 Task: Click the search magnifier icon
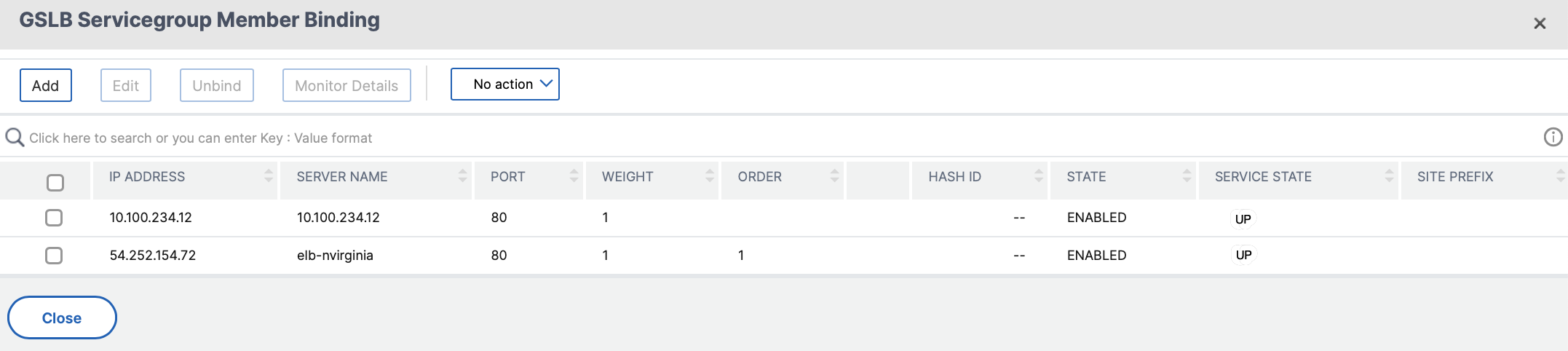(x=15, y=137)
